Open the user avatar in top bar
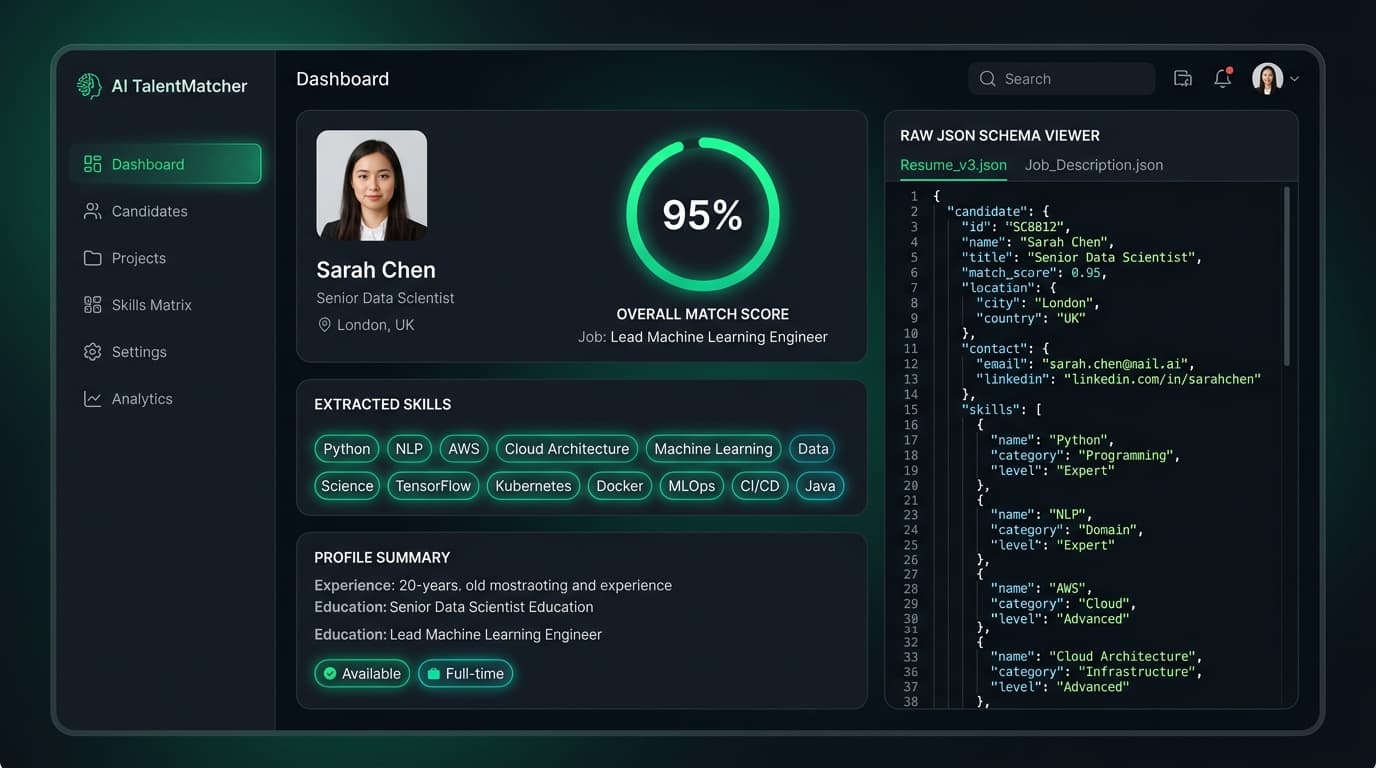The width and height of the screenshot is (1376, 768). click(1268, 79)
